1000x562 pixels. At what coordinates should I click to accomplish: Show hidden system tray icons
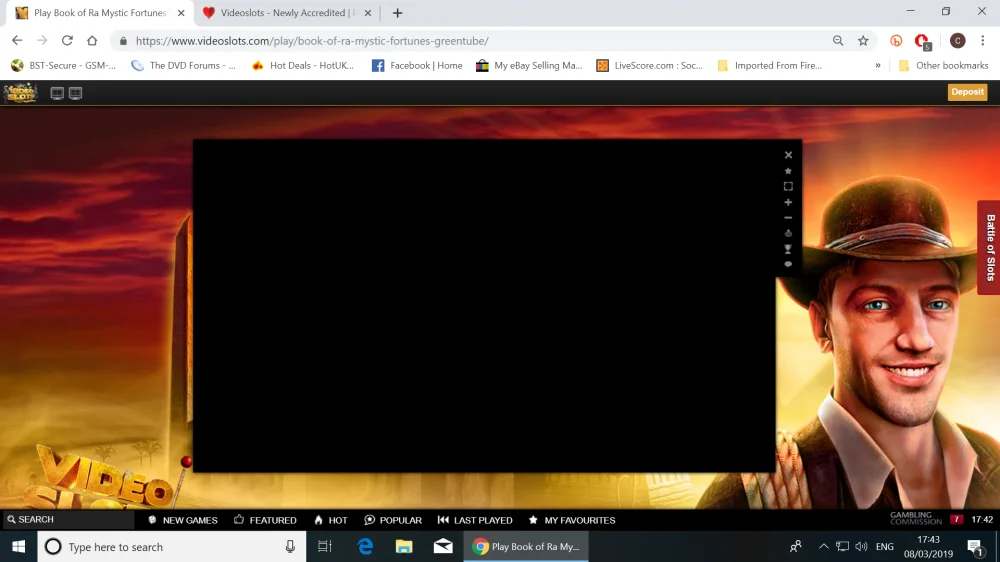pyautogui.click(x=823, y=547)
